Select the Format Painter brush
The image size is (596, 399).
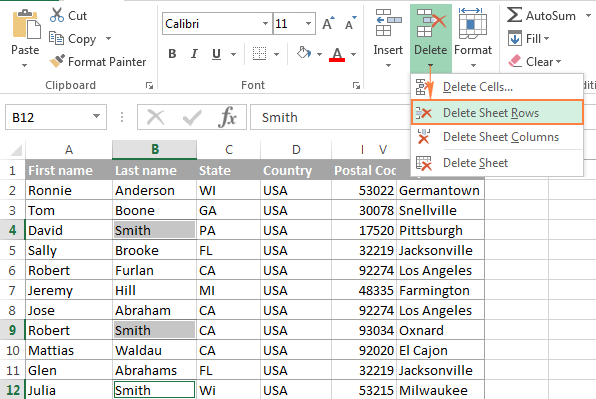click(57, 61)
